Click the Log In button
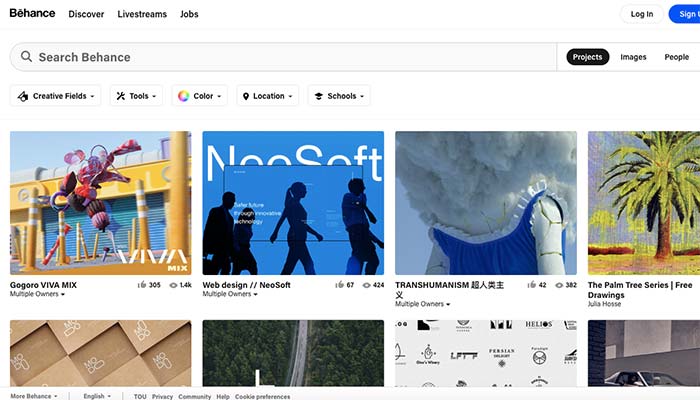The width and height of the screenshot is (700, 400). (x=642, y=14)
